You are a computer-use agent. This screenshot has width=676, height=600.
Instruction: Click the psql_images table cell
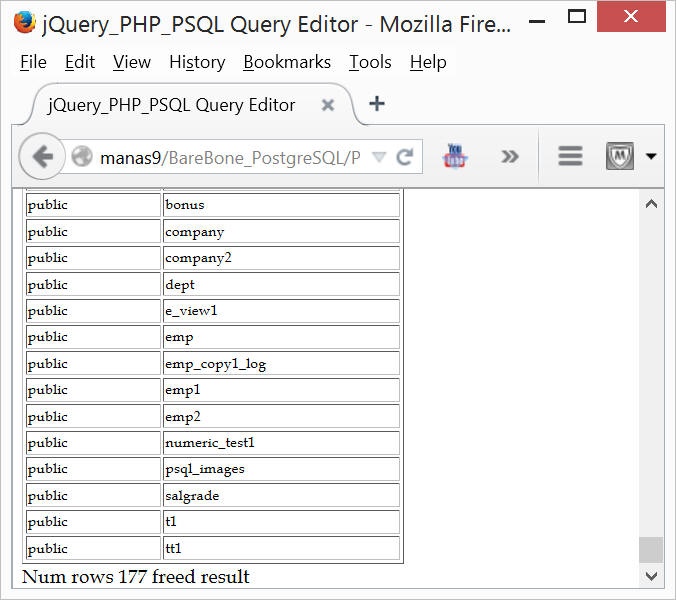(281, 469)
